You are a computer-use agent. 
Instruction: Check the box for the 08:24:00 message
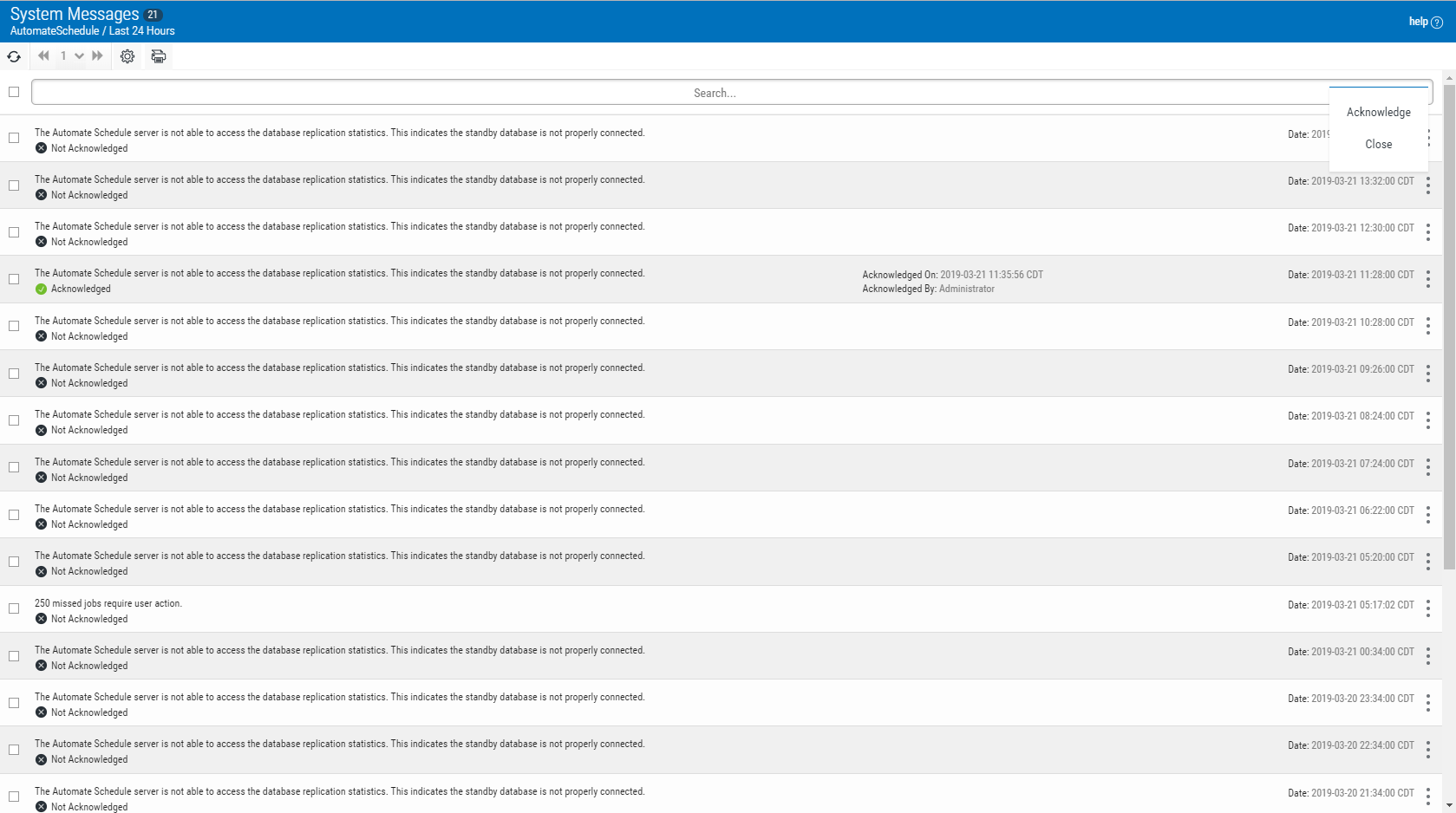tap(14, 420)
